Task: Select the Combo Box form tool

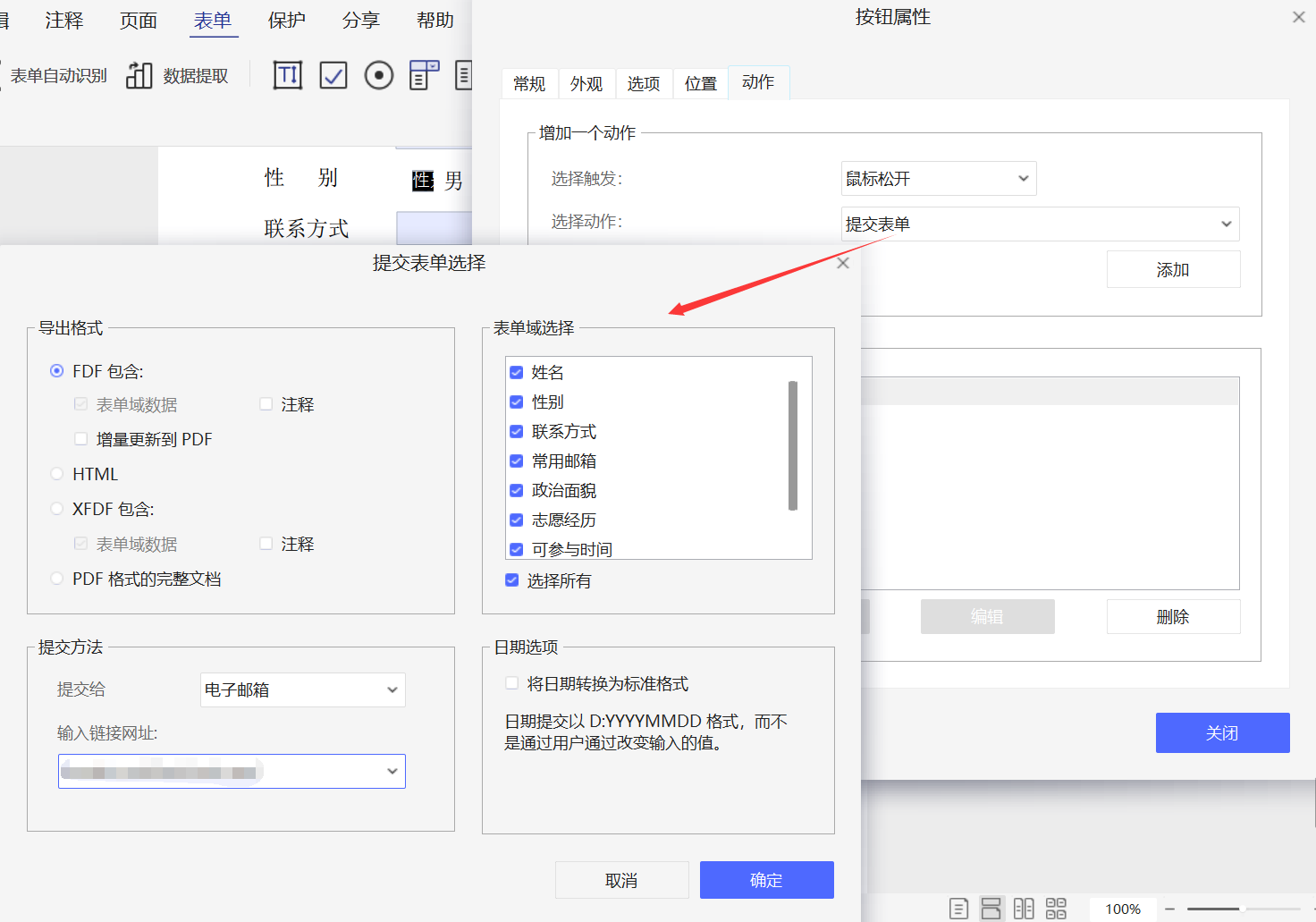Action: [x=424, y=75]
